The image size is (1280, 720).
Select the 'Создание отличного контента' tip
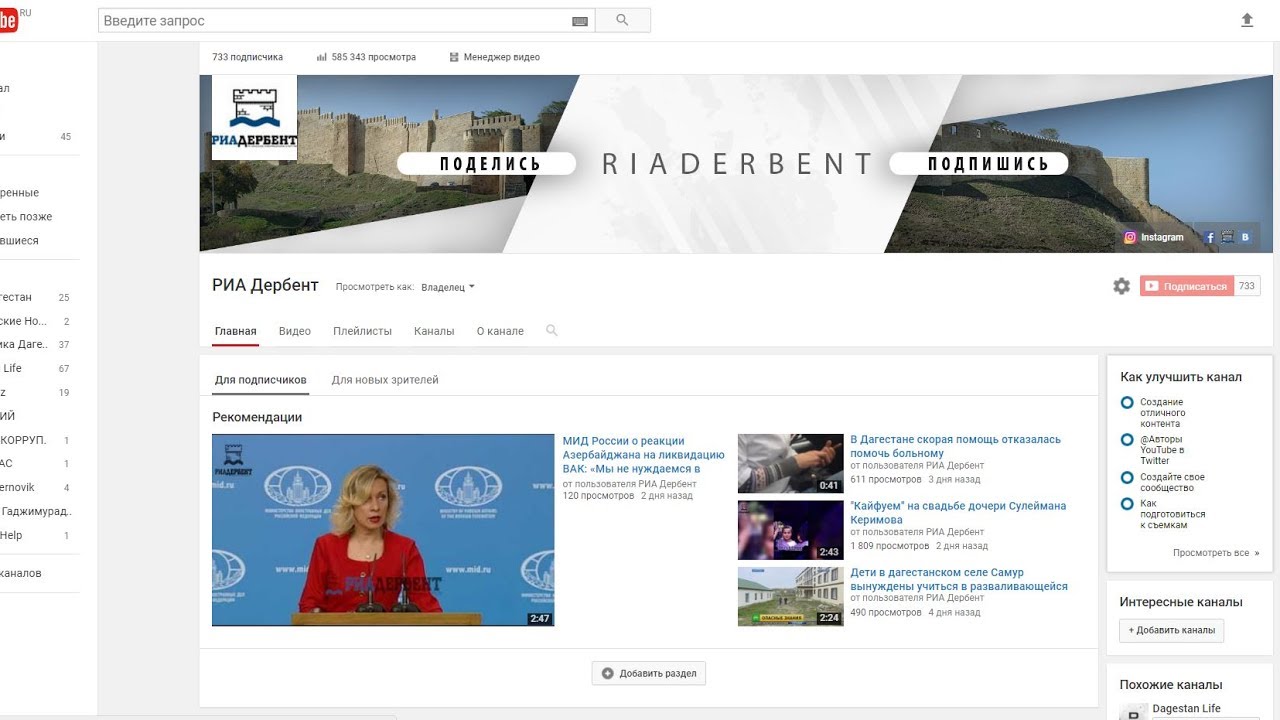[x=1162, y=413]
